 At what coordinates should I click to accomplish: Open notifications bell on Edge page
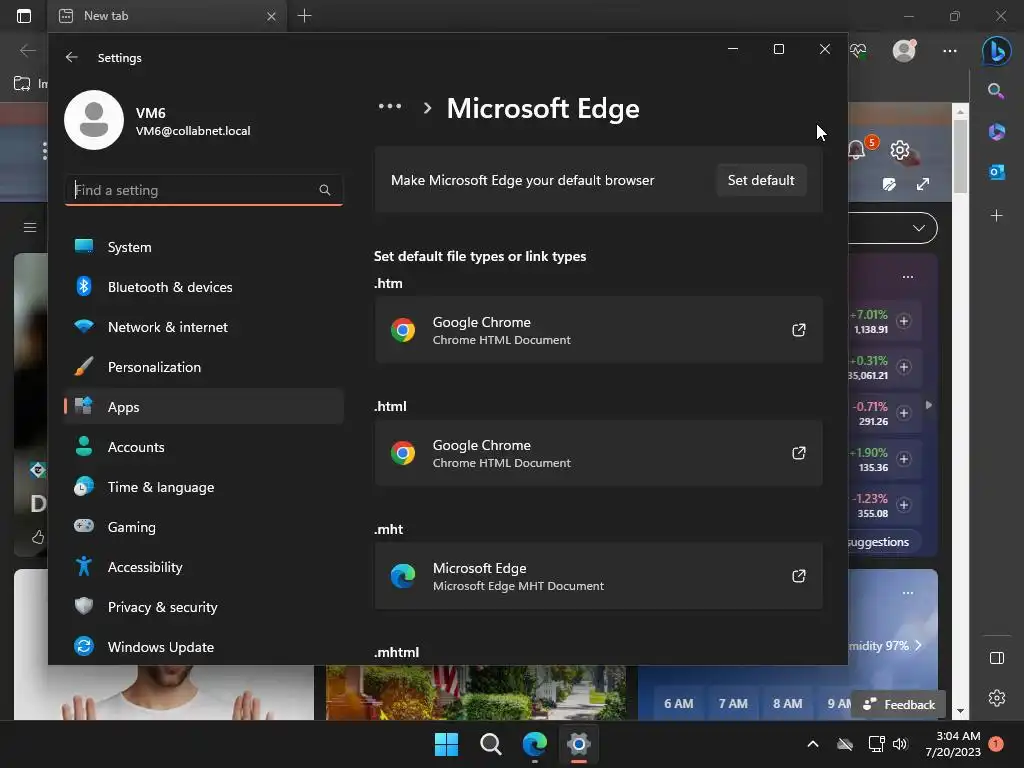point(857,150)
